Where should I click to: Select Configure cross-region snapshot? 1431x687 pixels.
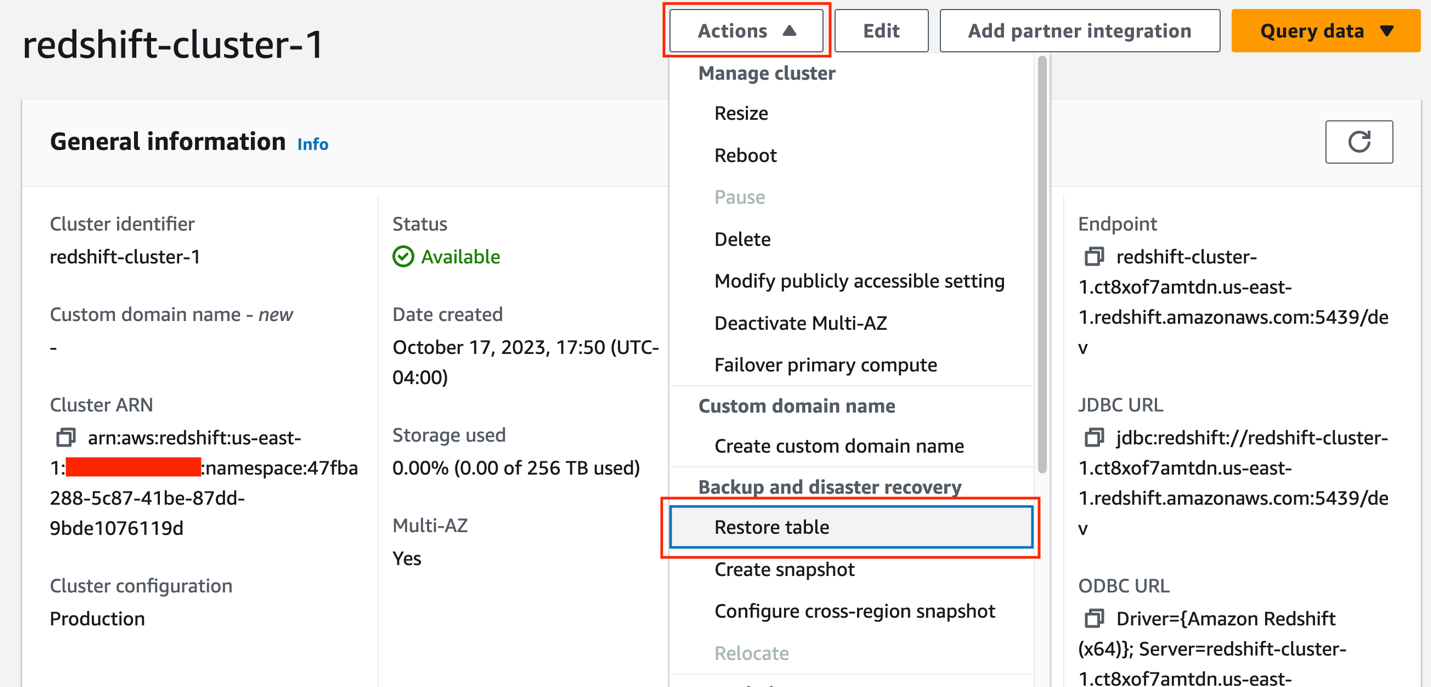click(x=854, y=611)
